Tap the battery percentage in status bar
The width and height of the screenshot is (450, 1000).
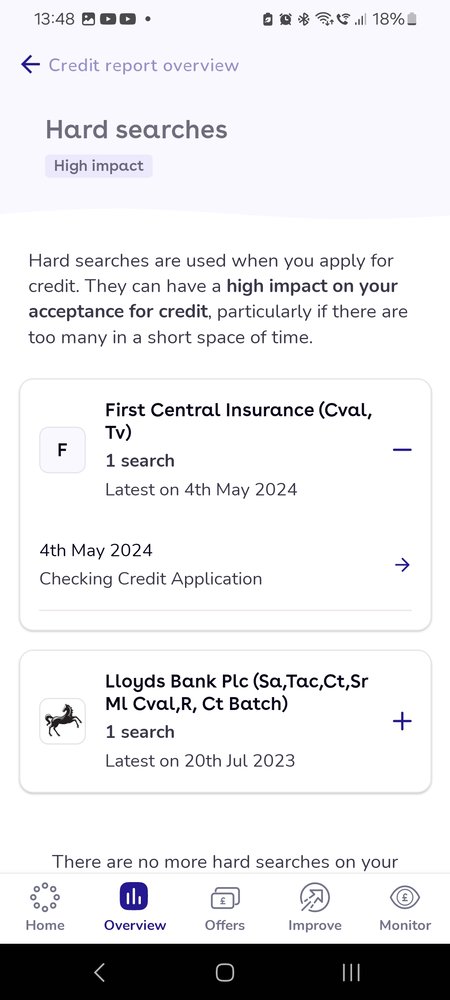click(388, 19)
